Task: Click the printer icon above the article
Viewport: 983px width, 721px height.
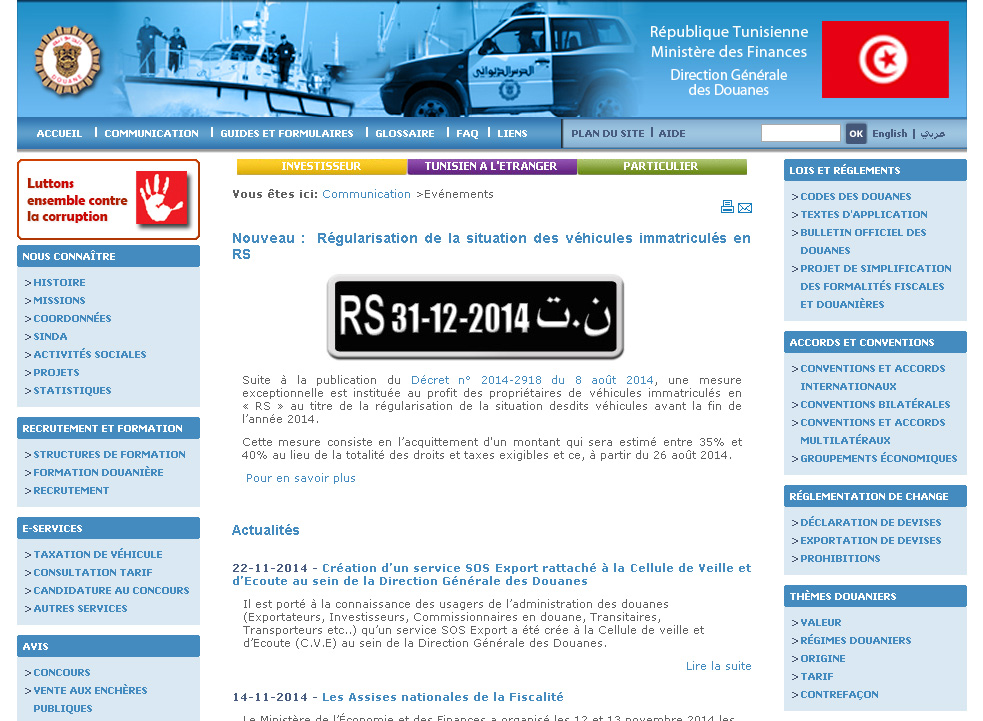Action: (727, 207)
